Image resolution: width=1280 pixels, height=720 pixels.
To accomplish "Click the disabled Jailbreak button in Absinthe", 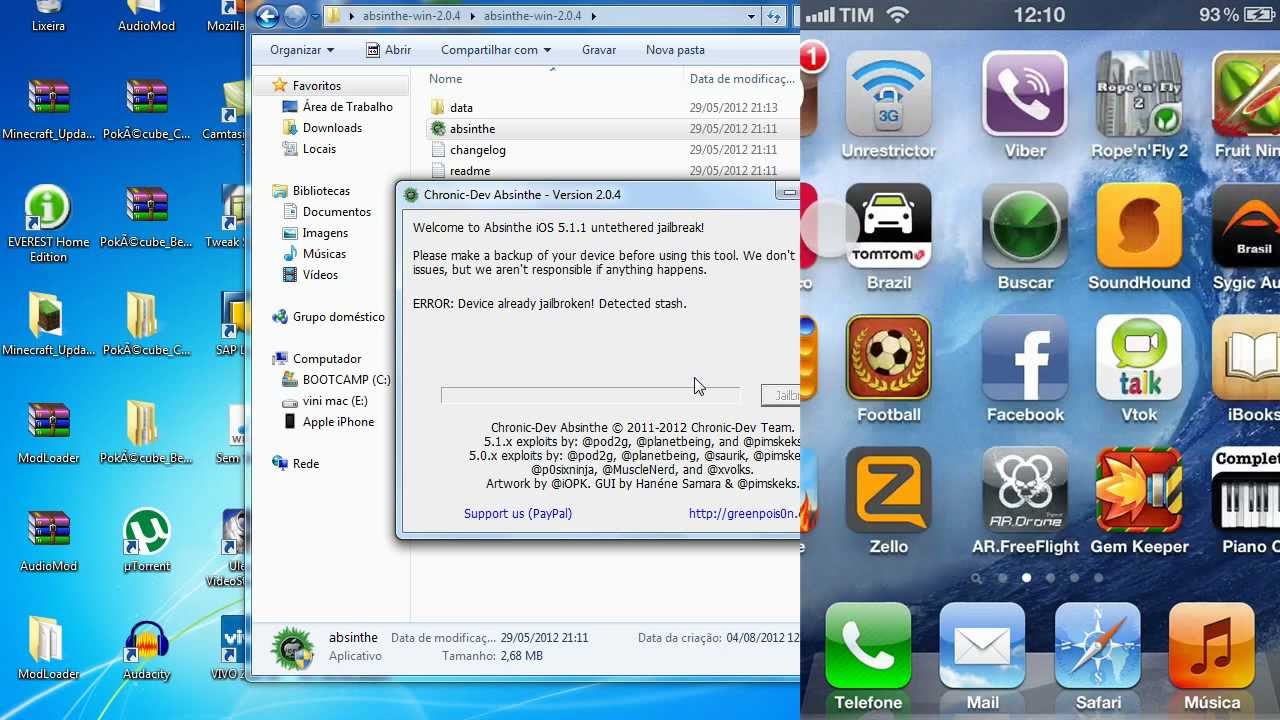I will click(781, 395).
